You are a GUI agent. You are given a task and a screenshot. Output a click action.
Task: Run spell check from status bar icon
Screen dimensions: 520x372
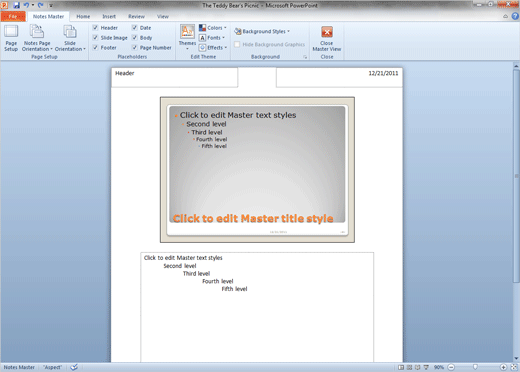[x=74, y=367]
